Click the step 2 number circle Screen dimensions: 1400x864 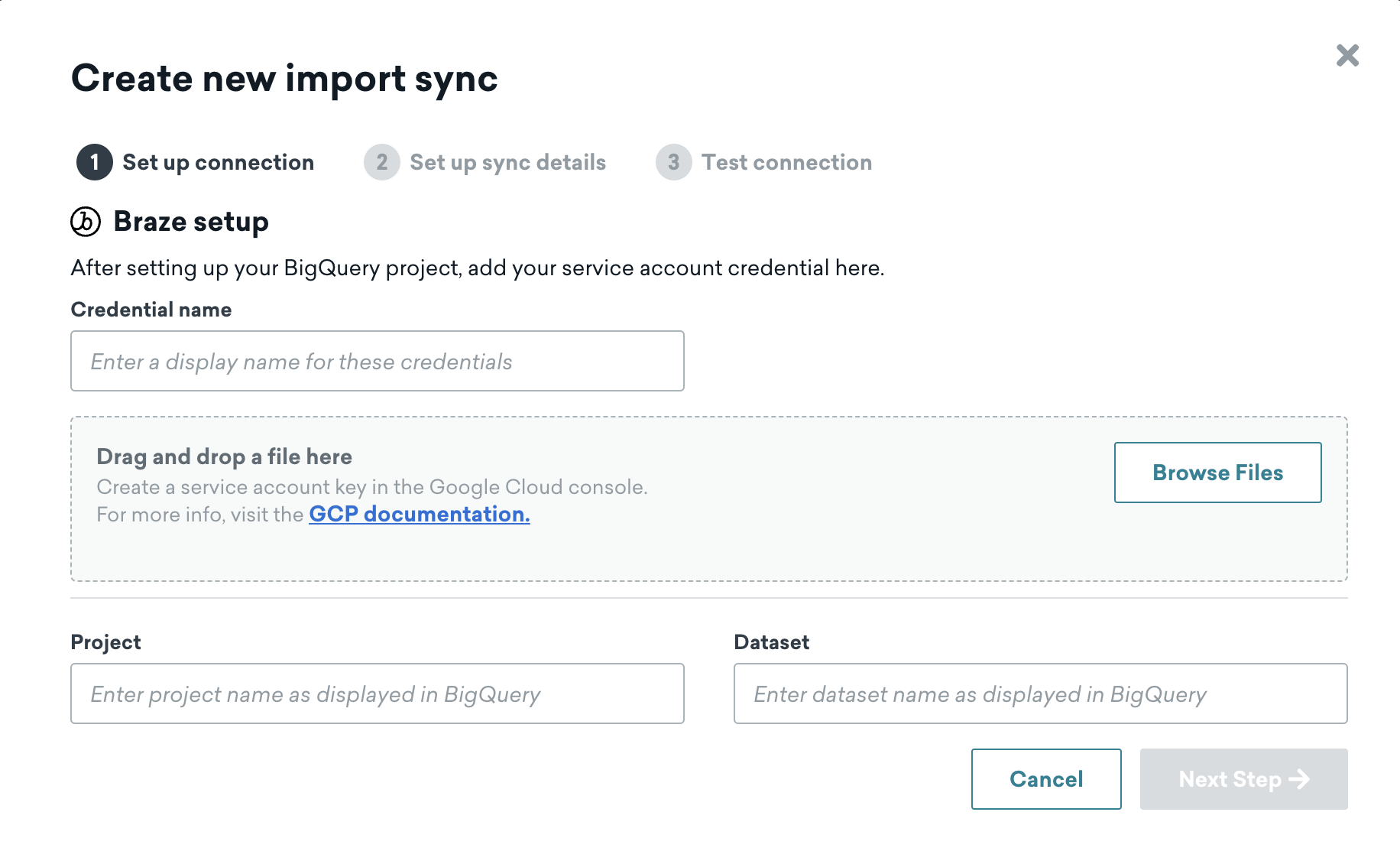(x=382, y=162)
